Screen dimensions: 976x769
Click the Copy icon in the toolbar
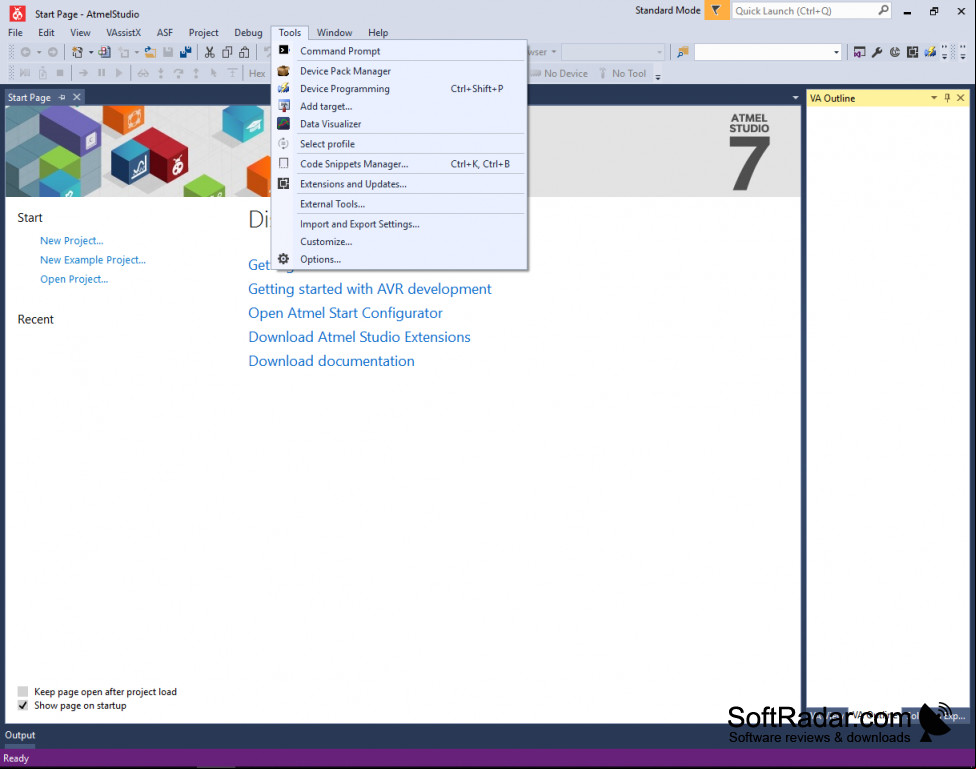pos(227,52)
